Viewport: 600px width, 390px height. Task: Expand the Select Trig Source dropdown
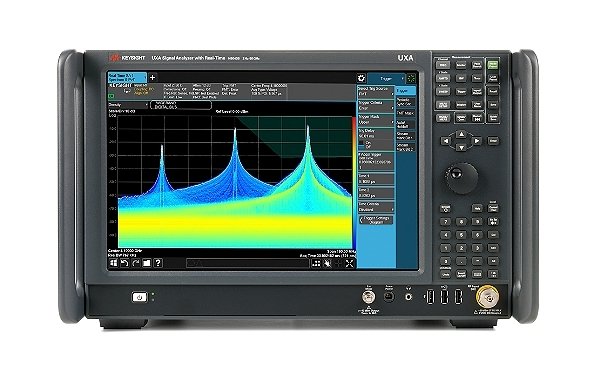coord(376,91)
